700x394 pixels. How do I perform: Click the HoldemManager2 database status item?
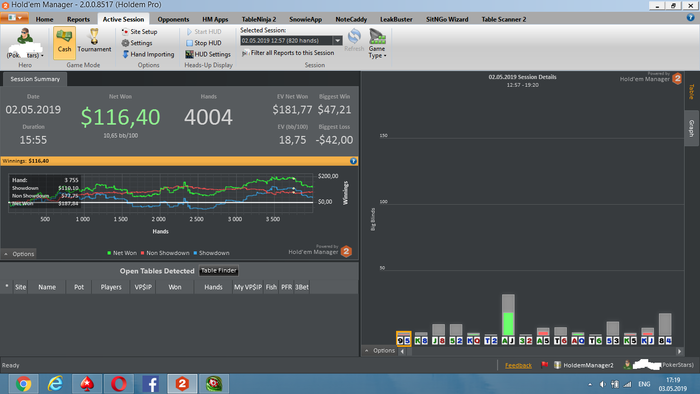tap(584, 365)
